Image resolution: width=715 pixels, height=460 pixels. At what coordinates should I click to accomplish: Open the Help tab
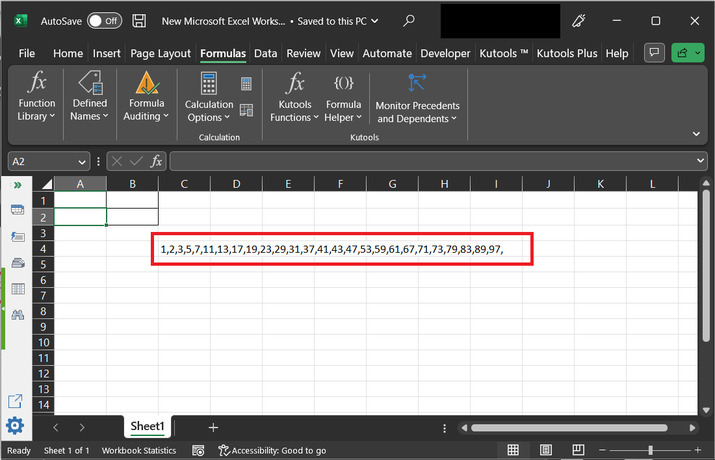[617, 53]
